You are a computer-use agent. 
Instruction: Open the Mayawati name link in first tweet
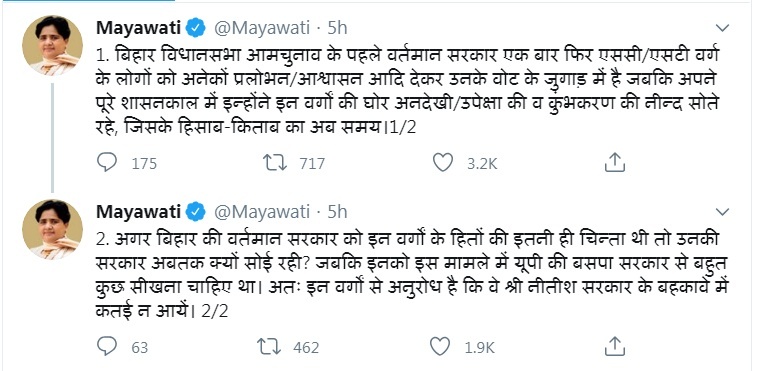(139, 28)
